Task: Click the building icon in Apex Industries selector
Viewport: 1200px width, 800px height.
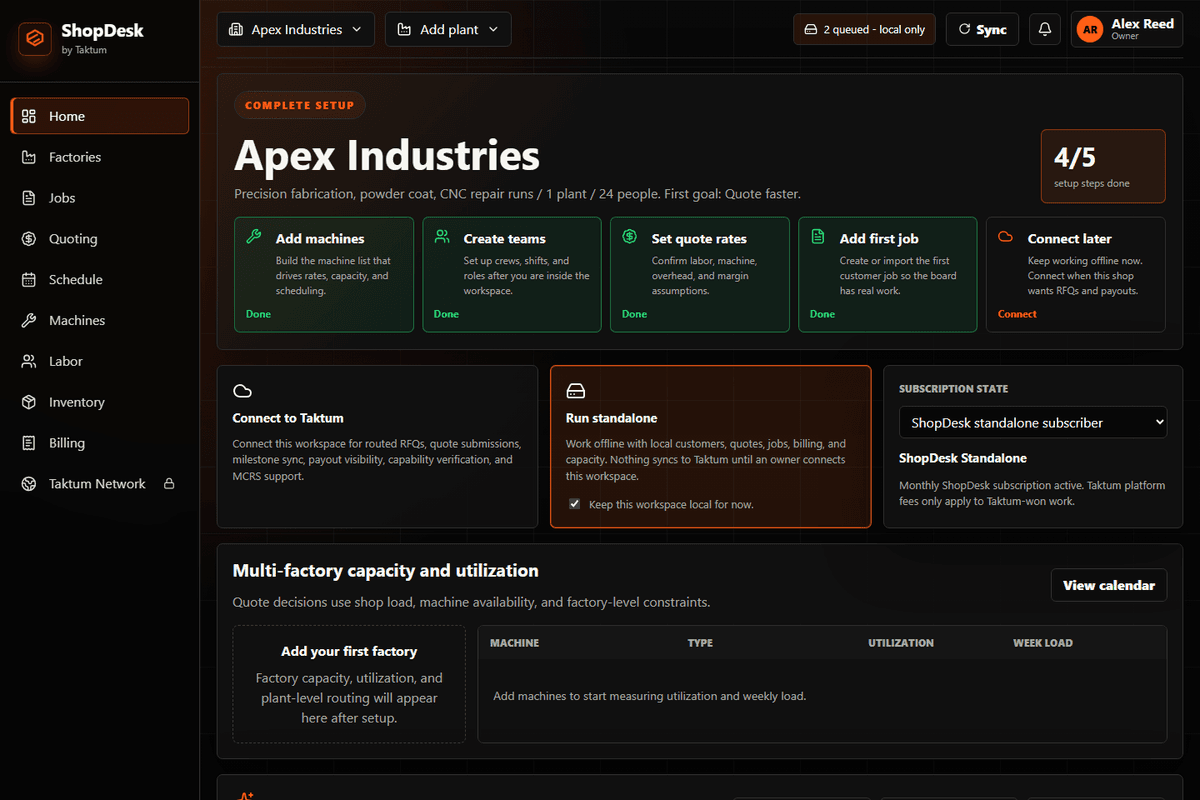Action: pyautogui.click(x=236, y=30)
